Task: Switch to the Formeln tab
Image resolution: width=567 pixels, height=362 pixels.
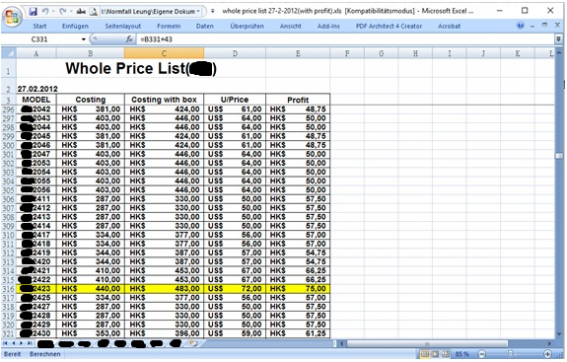Action: pos(169,26)
